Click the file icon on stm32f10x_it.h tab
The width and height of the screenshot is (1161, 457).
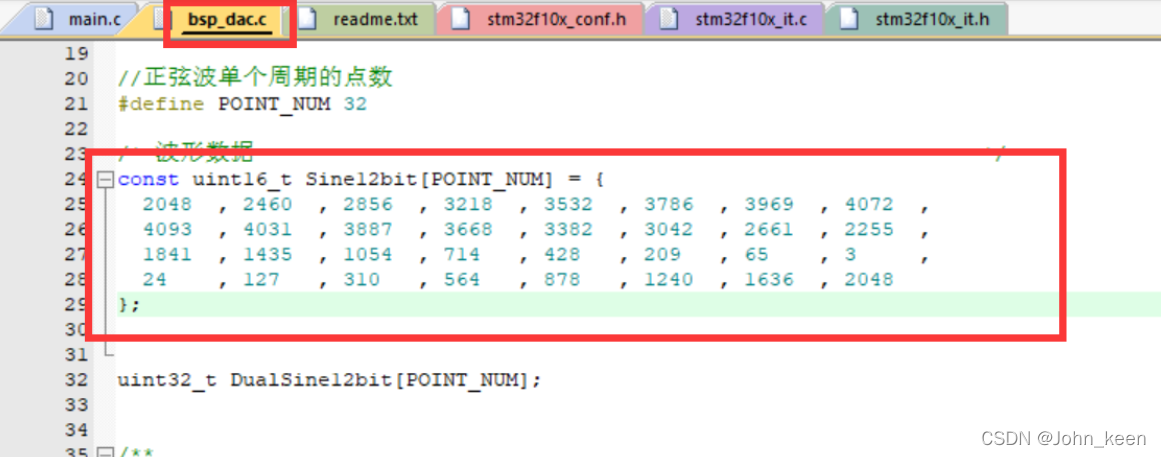tap(851, 19)
